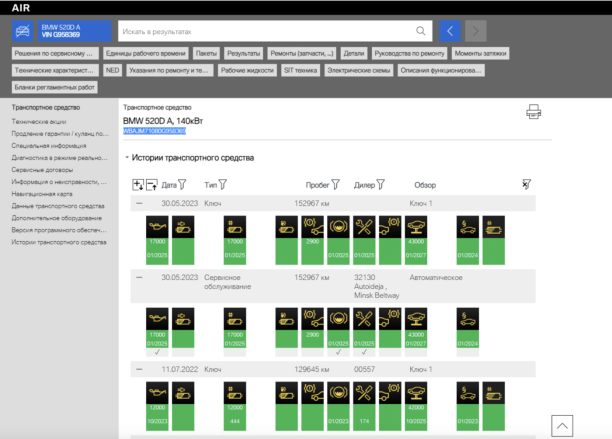Click the Рабочие жидкости button
This screenshot has height=439, width=612.
[247, 70]
